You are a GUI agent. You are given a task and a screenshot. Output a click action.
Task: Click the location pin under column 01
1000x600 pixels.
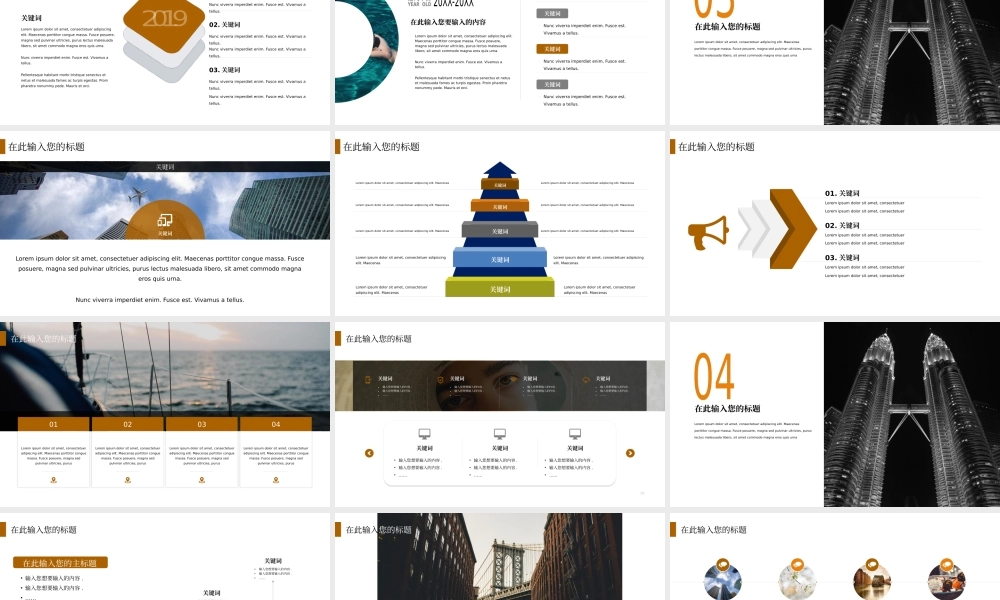point(54,480)
